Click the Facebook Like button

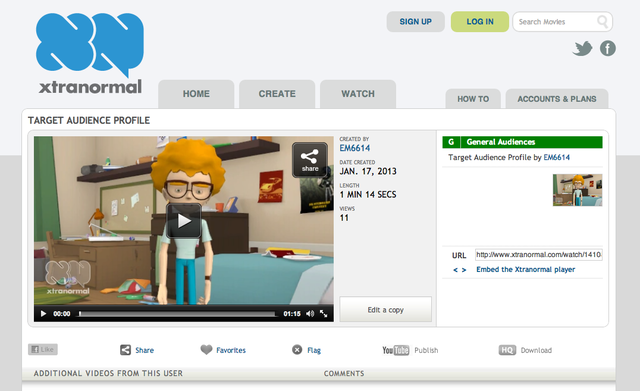pyautogui.click(x=43, y=349)
